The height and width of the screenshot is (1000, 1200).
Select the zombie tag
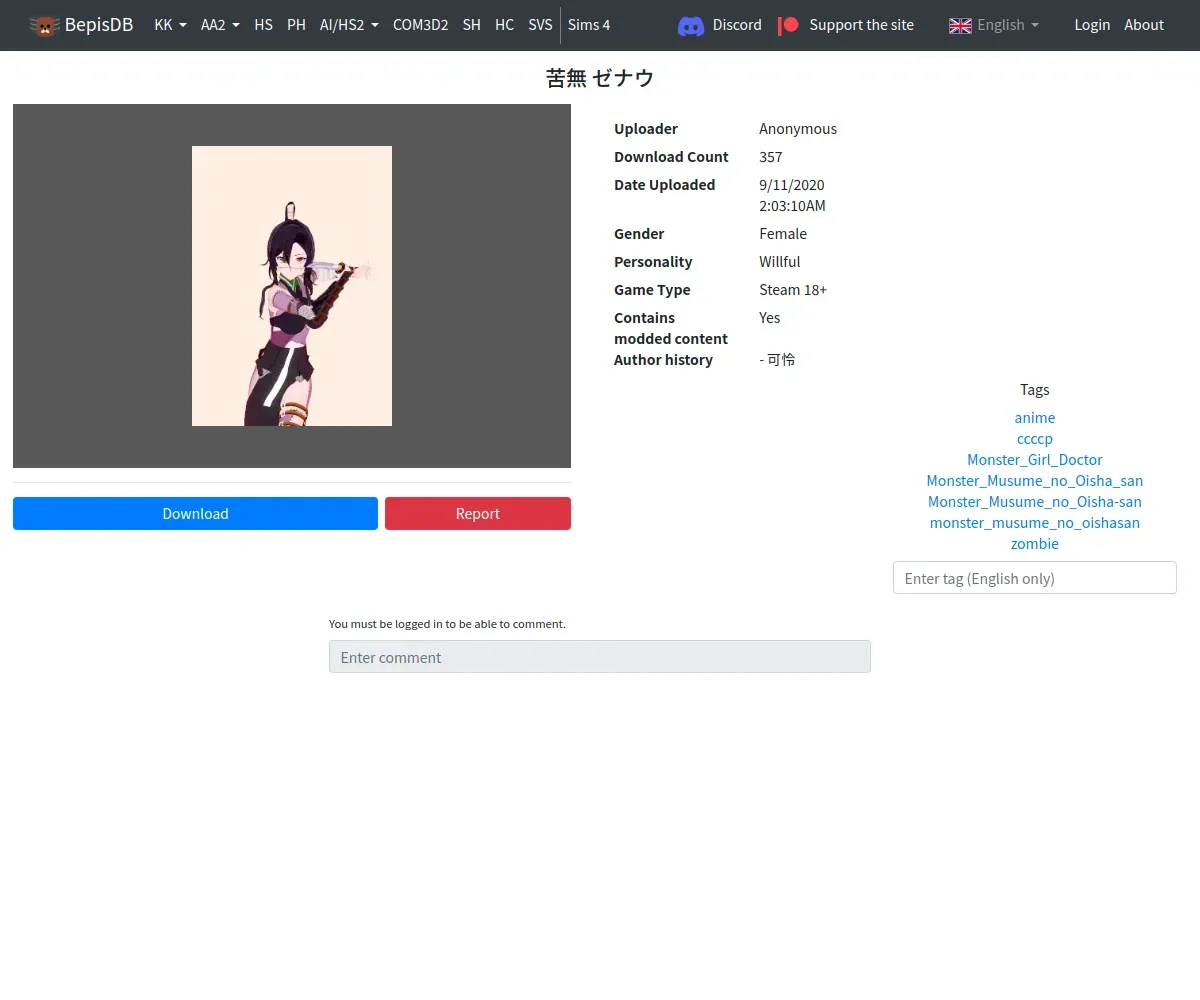click(x=1035, y=544)
